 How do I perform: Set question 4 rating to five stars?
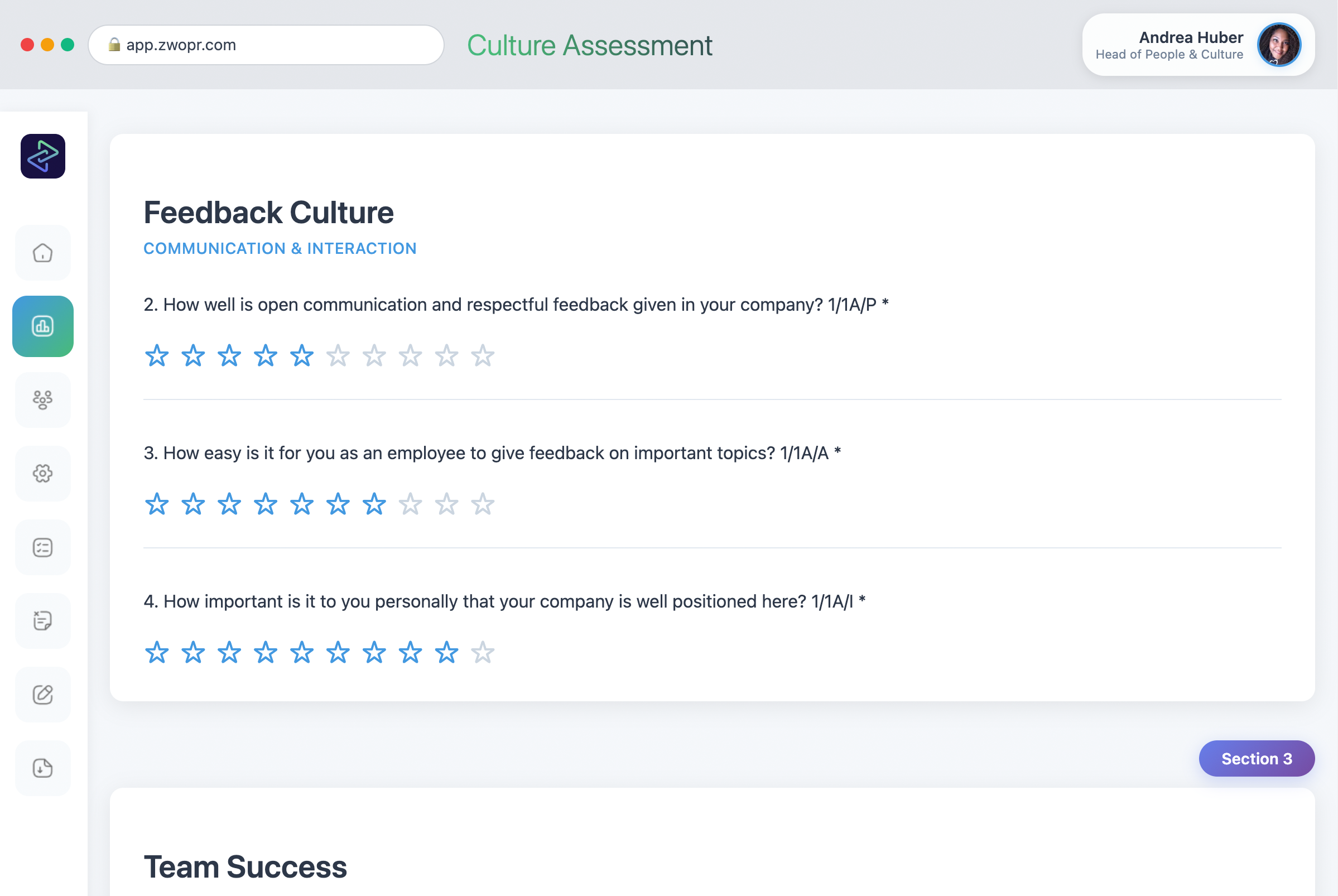[302, 653]
